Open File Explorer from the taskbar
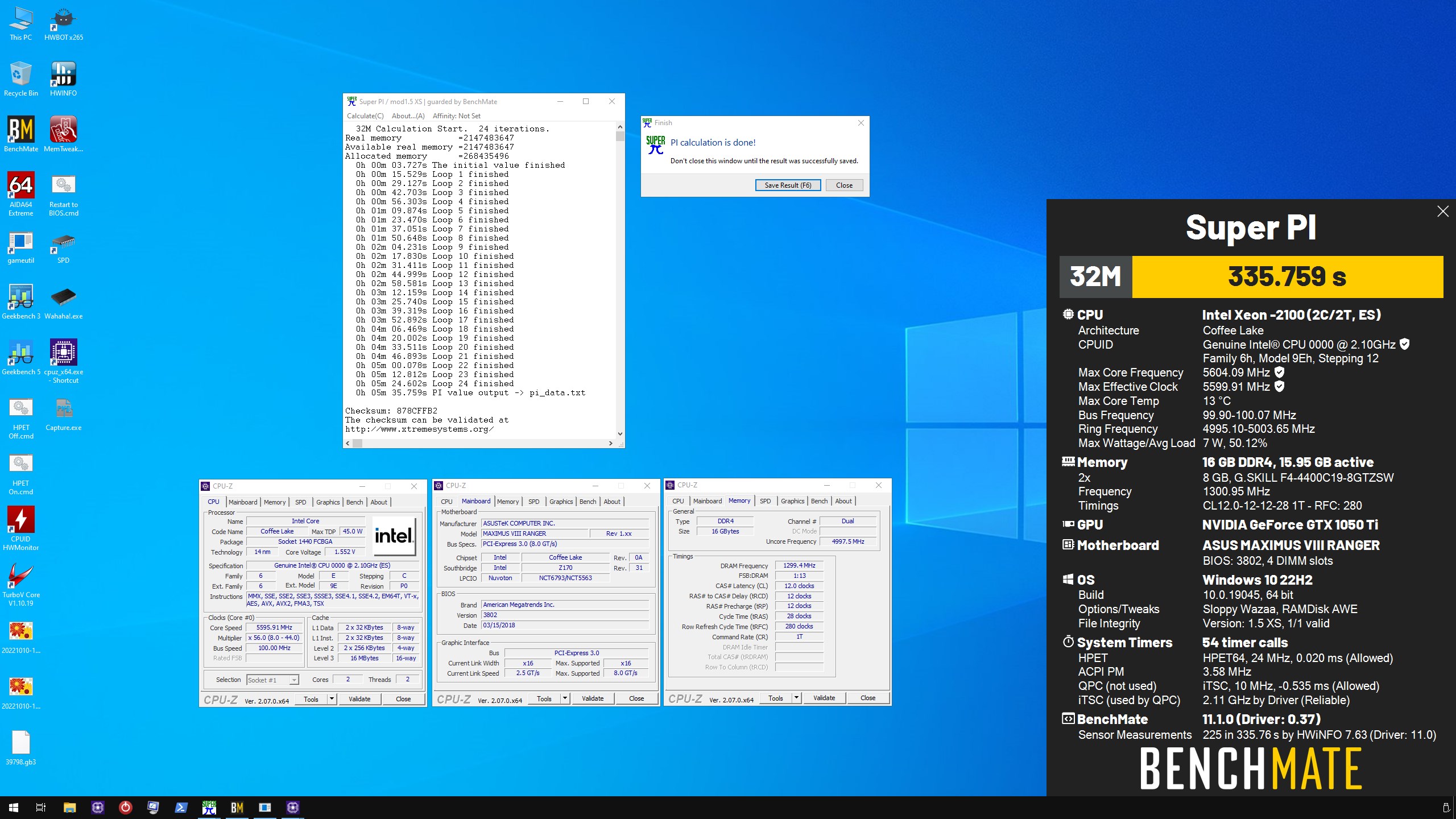The height and width of the screenshot is (819, 1456). coord(69,808)
